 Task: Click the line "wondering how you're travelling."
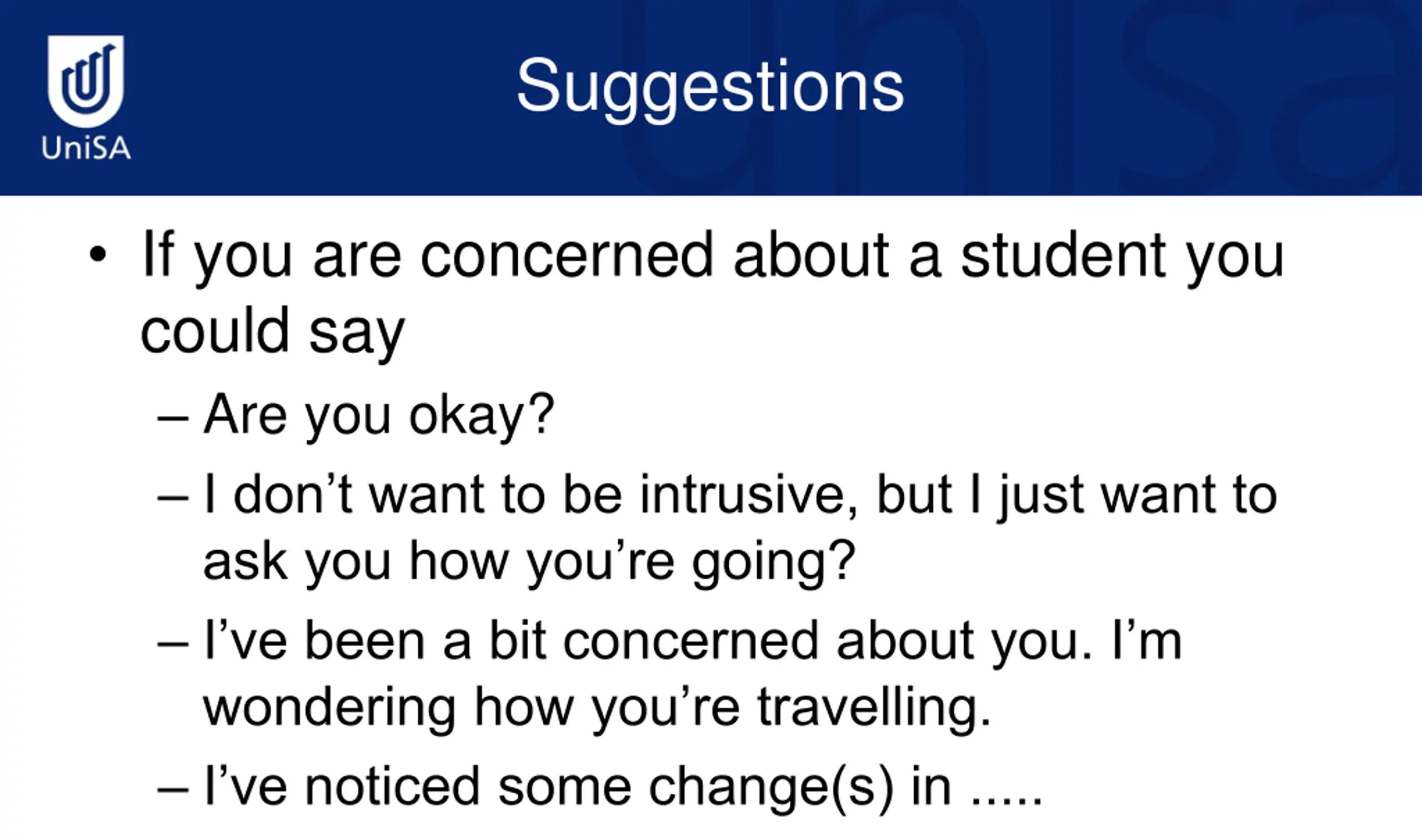(x=598, y=707)
